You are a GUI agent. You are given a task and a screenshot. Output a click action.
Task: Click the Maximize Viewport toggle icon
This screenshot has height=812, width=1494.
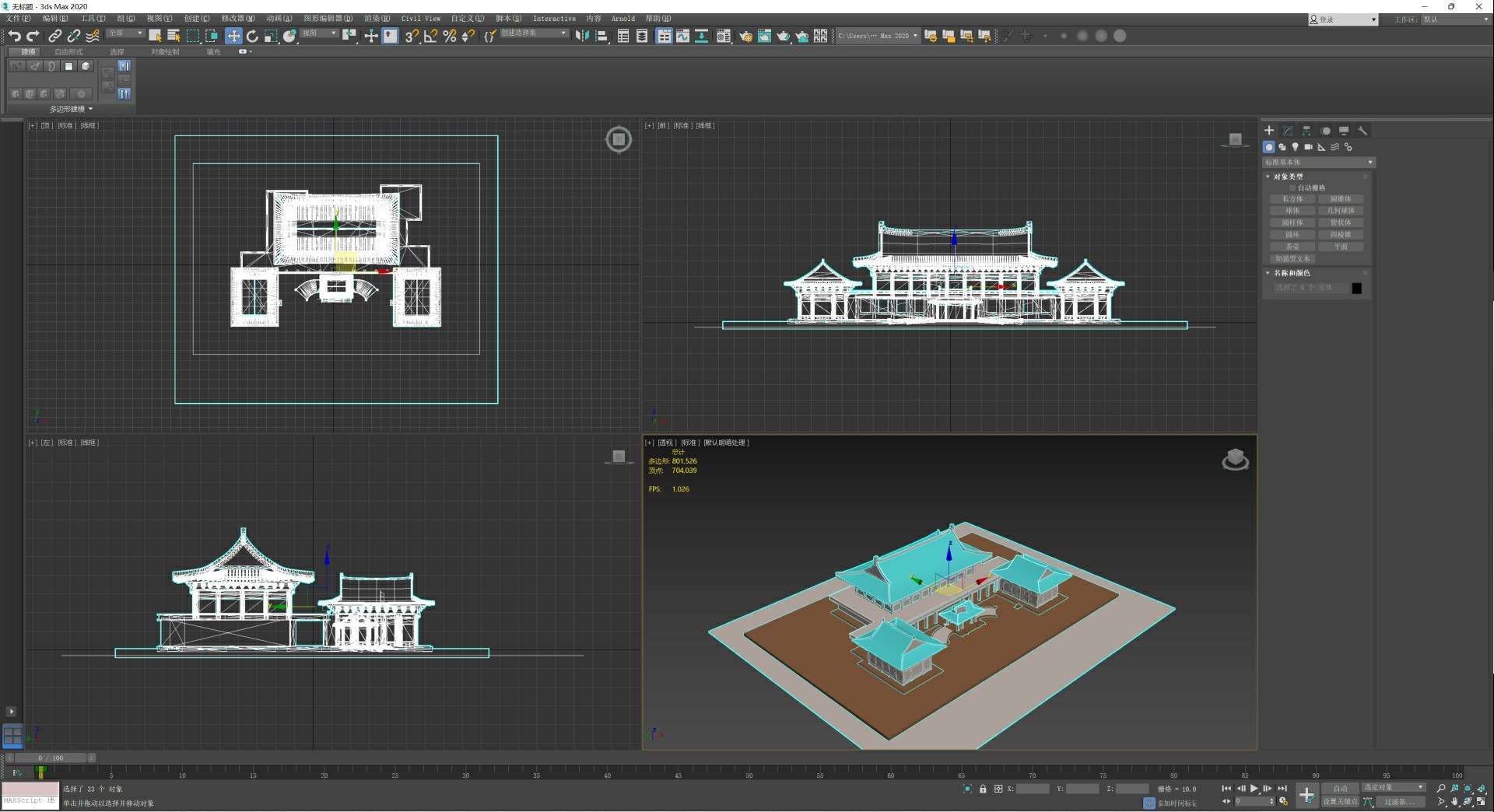point(1482,801)
